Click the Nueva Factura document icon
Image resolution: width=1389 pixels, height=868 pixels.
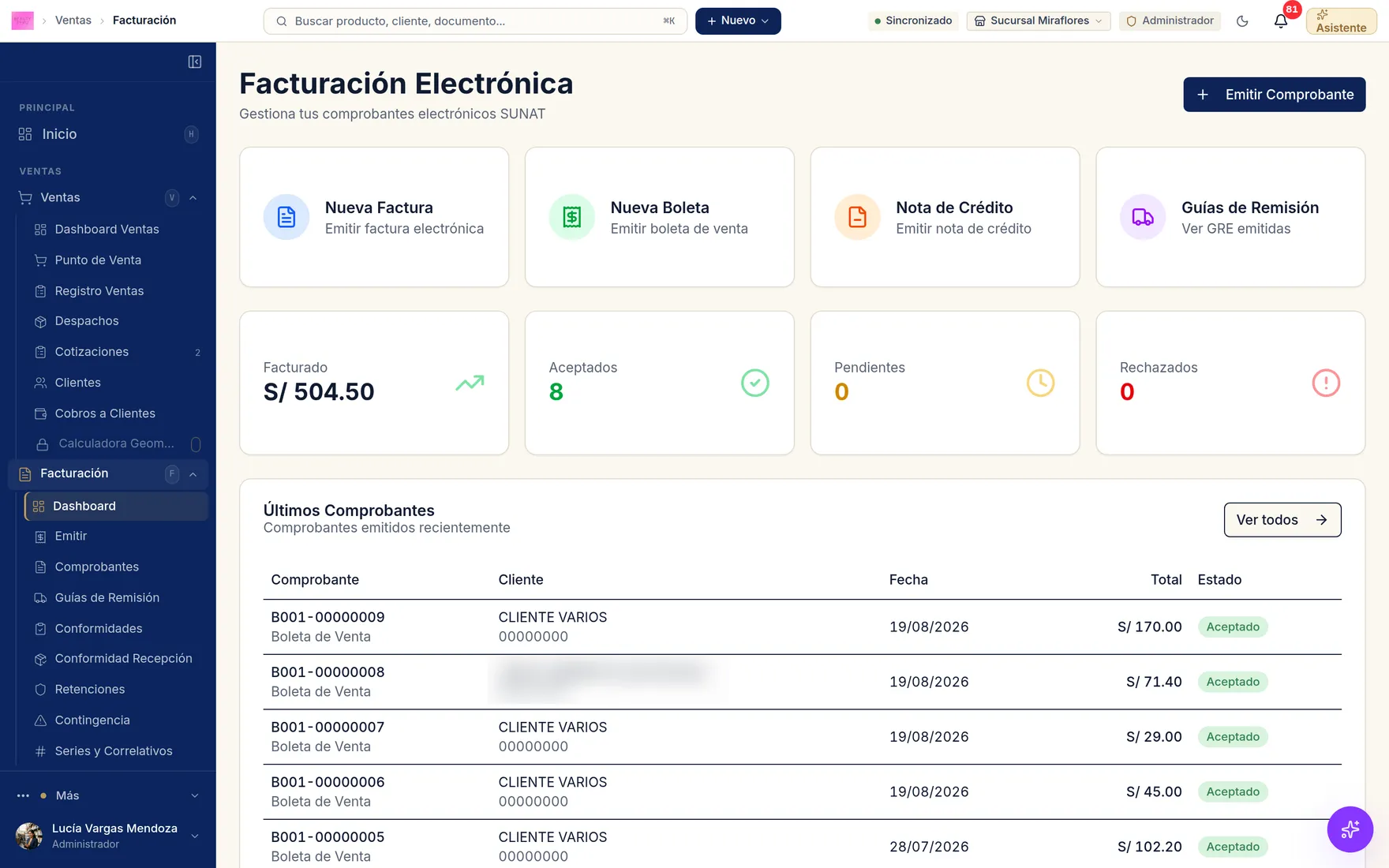point(286,217)
